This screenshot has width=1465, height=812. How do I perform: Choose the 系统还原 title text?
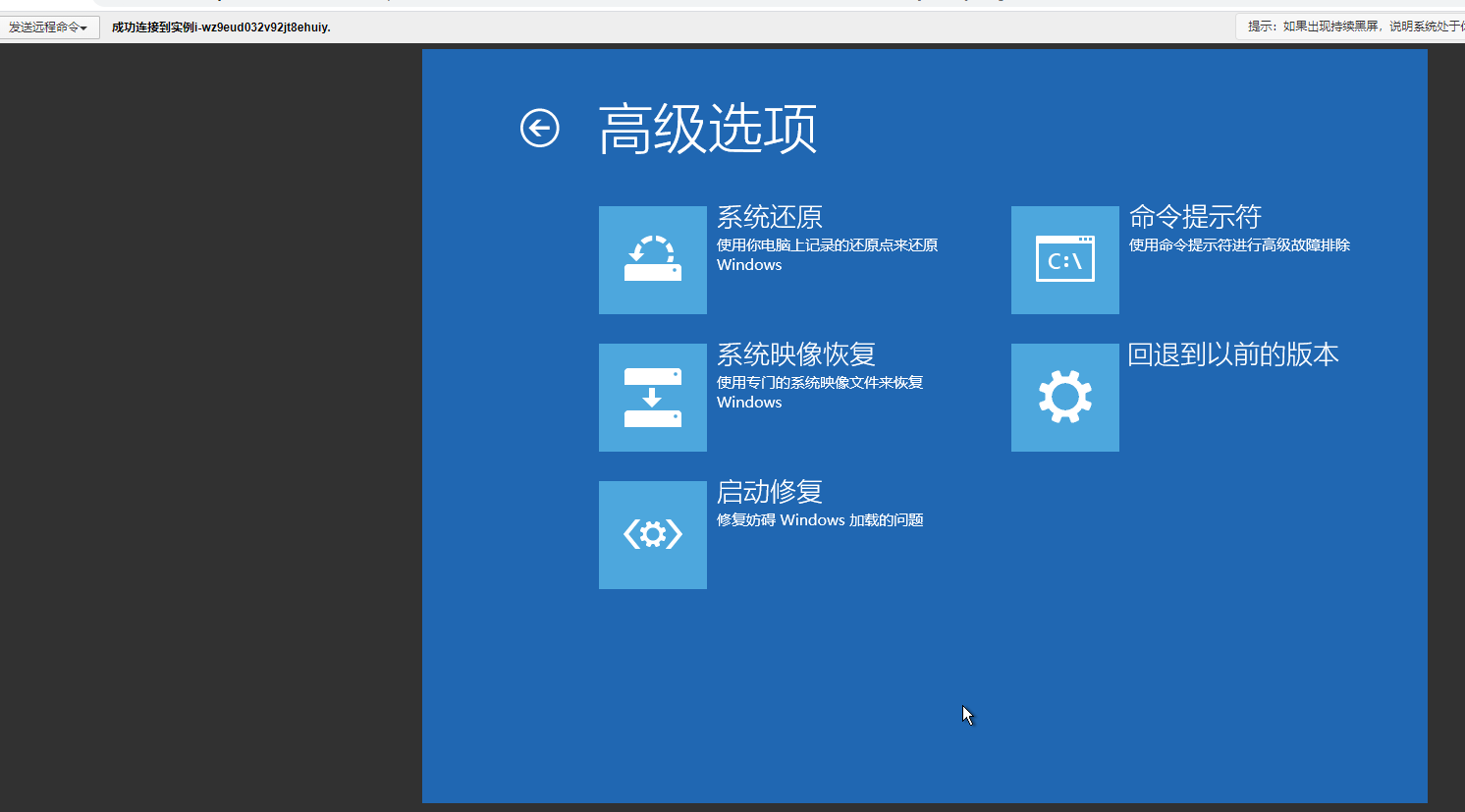(x=769, y=217)
